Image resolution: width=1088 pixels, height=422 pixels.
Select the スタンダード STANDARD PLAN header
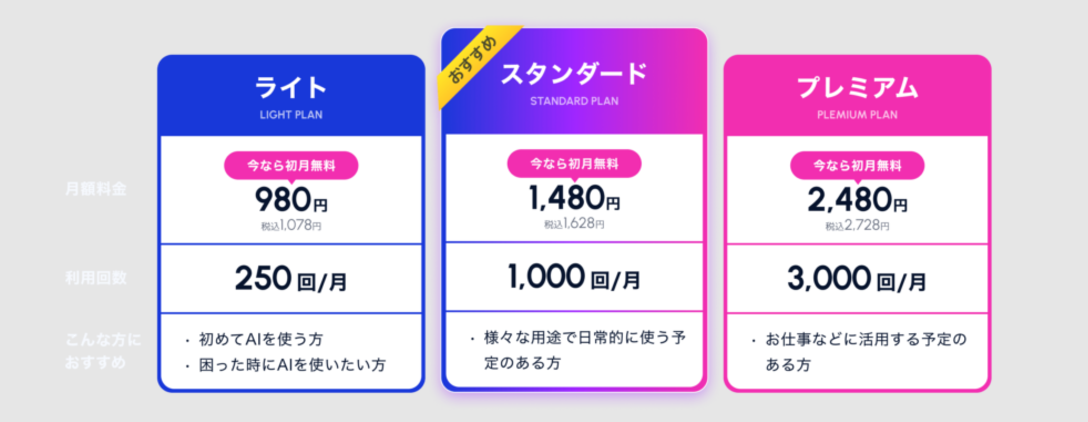coord(574,81)
